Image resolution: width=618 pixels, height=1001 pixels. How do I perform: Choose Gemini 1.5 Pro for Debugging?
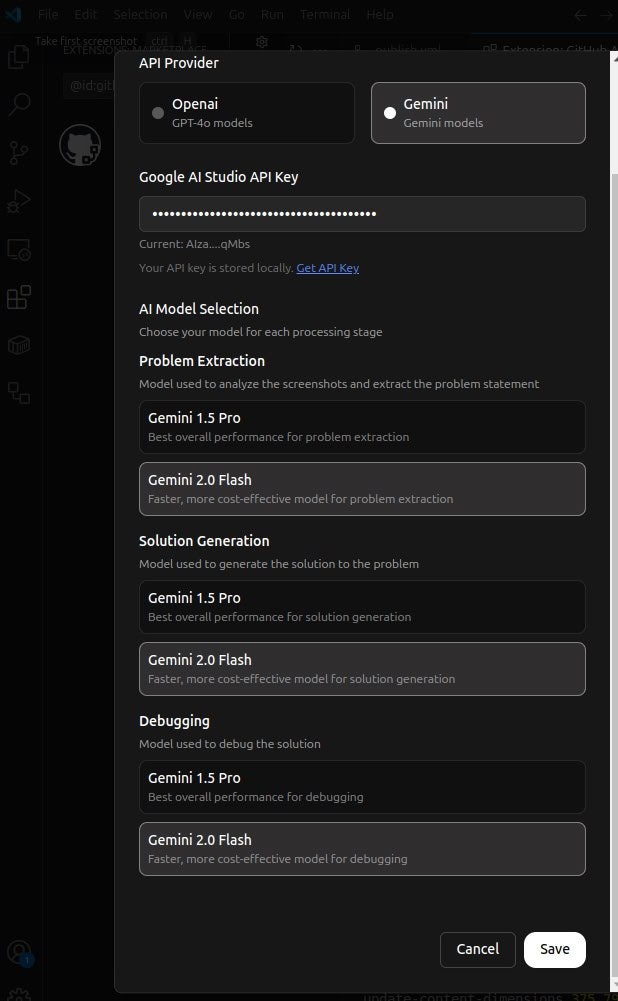click(x=362, y=787)
